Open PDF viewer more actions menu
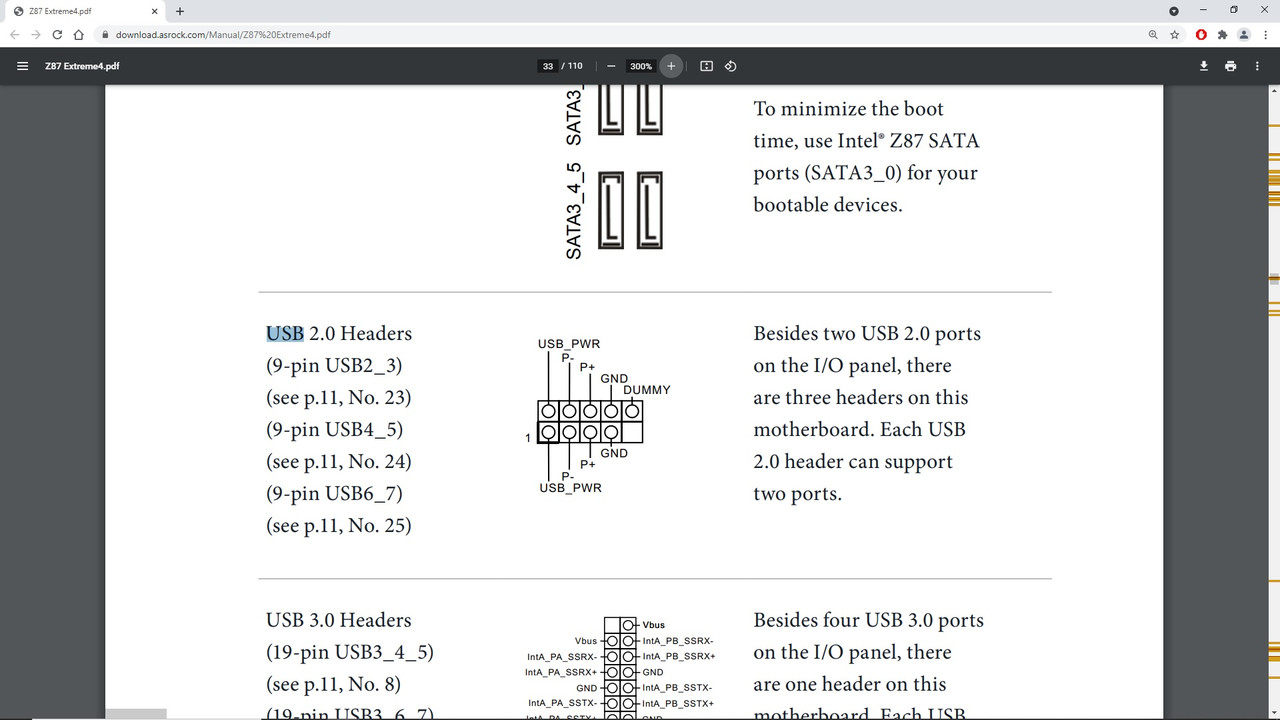The width and height of the screenshot is (1280, 720). (1257, 66)
